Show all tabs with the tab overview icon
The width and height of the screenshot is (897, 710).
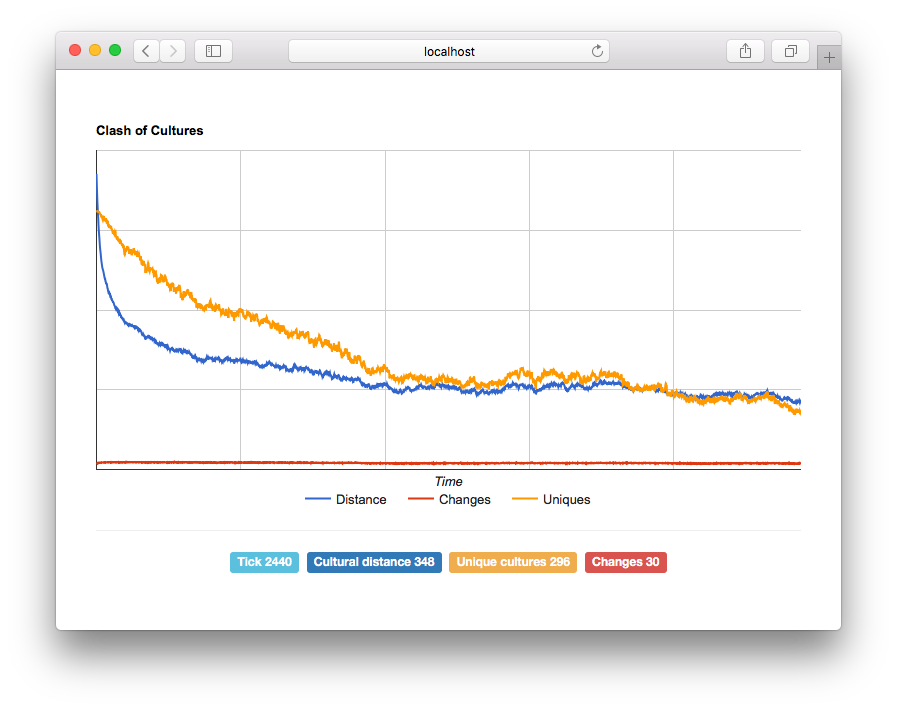pos(790,51)
